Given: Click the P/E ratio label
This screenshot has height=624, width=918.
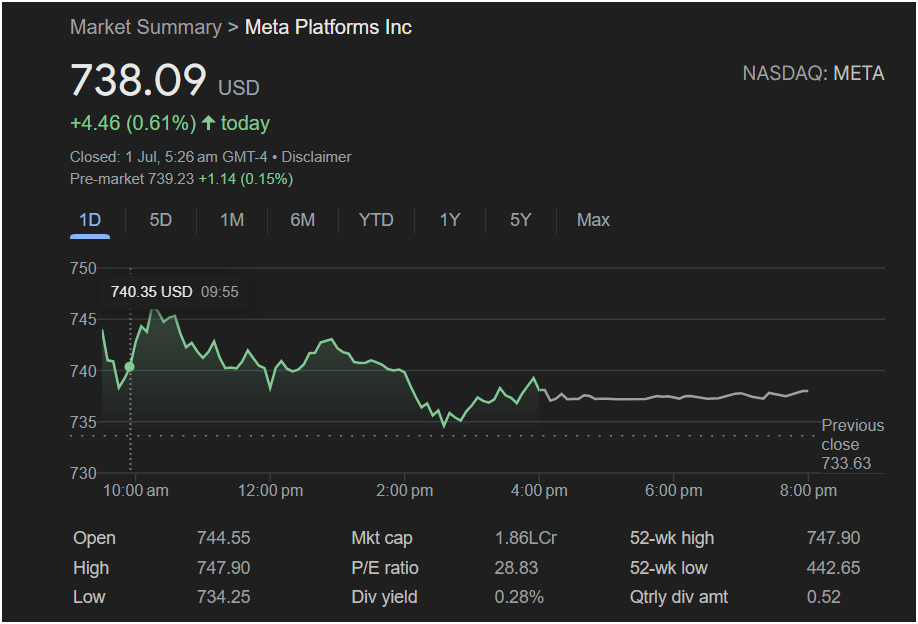Looking at the screenshot, I should click(x=385, y=568).
